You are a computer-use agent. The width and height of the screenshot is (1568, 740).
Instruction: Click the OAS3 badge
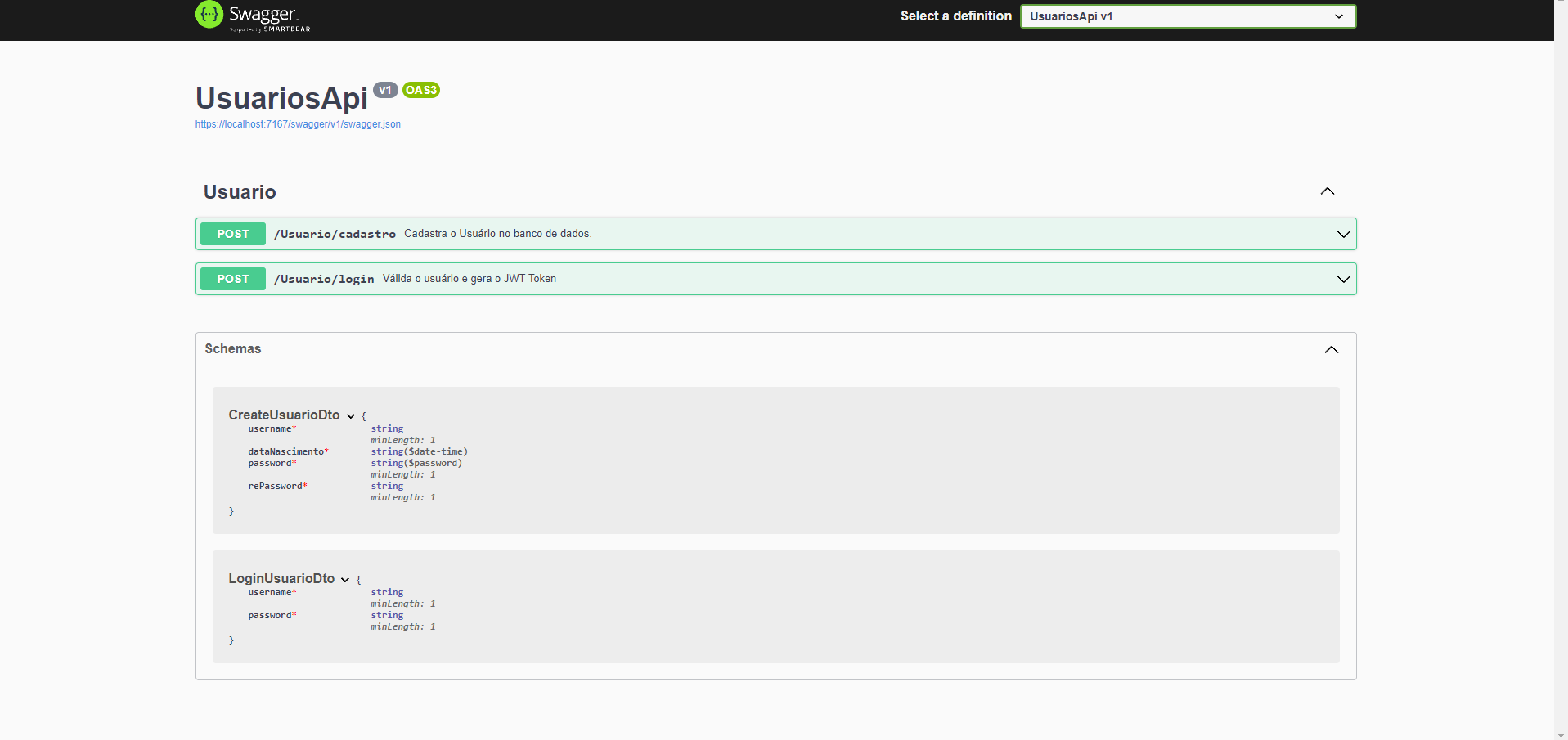click(x=421, y=90)
